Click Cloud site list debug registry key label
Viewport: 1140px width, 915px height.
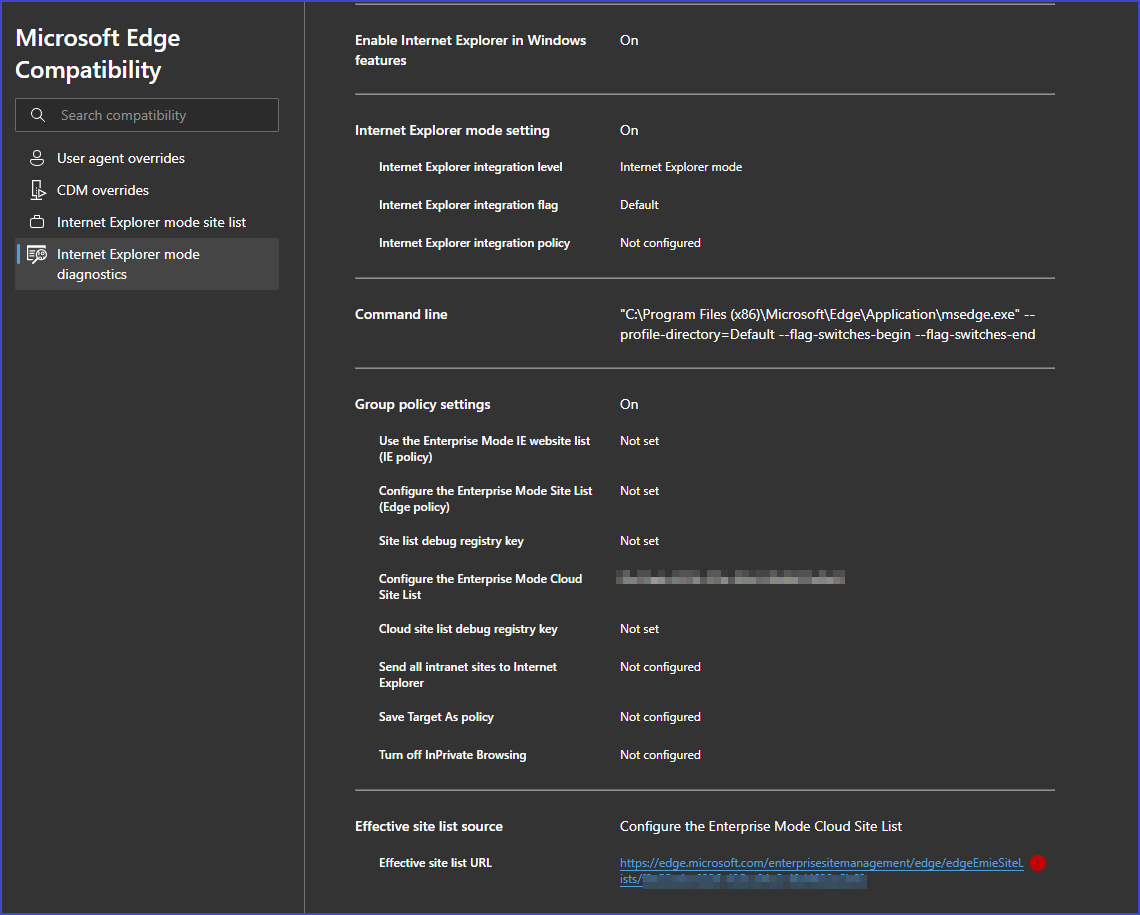tap(467, 629)
